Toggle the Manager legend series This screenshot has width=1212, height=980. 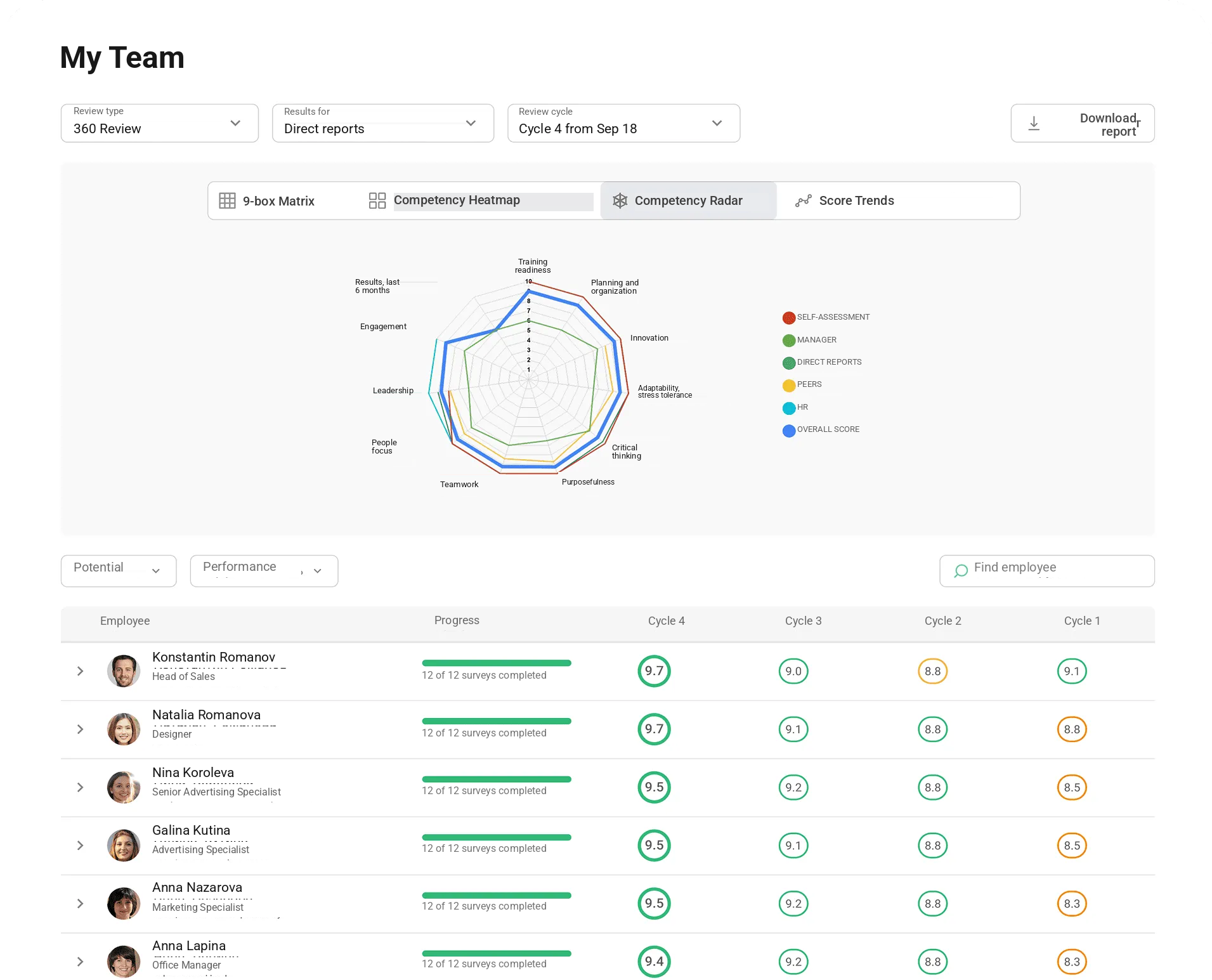click(x=809, y=340)
